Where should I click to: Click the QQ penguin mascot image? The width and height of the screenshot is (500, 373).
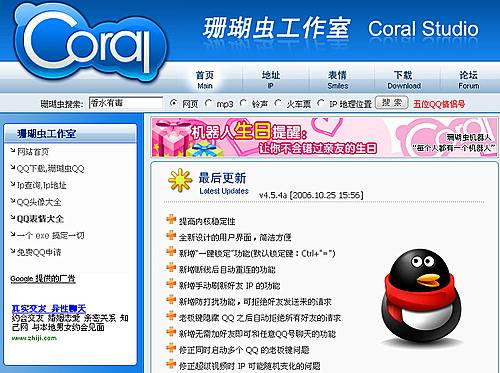tap(422, 298)
